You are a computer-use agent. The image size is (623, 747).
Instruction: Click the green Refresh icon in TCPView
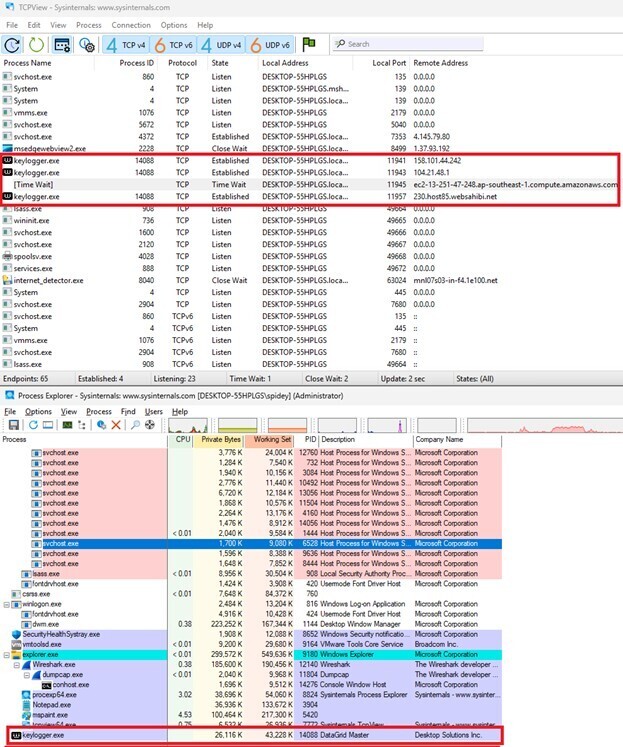click(37, 45)
